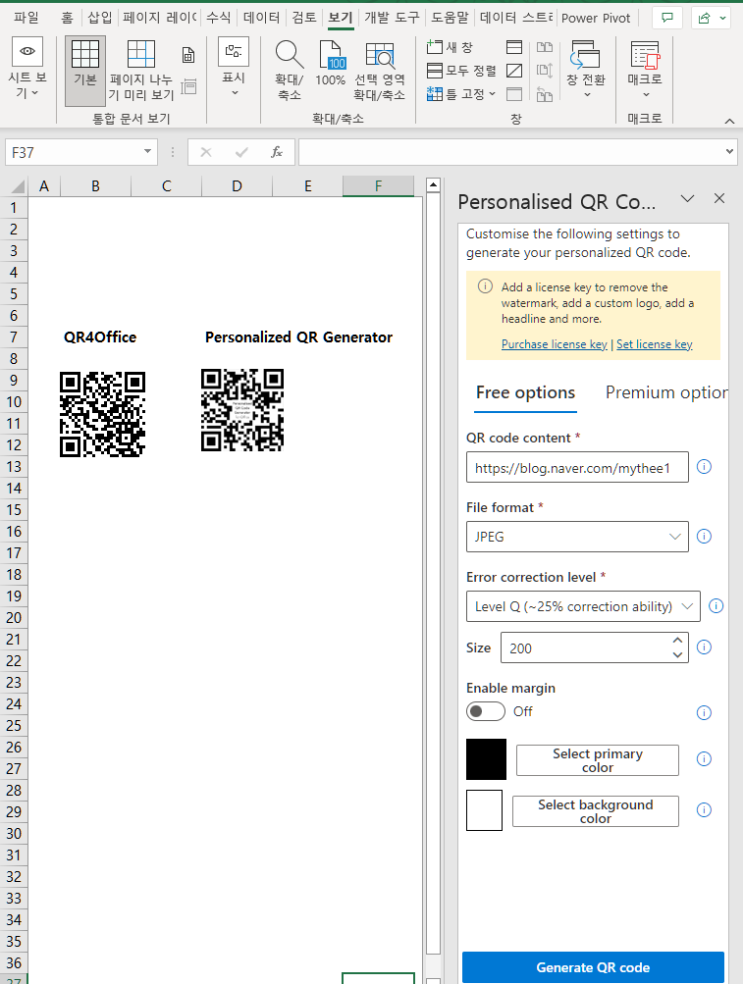
Task: Click the info icon beside Enable margin
Action: pyautogui.click(x=704, y=713)
